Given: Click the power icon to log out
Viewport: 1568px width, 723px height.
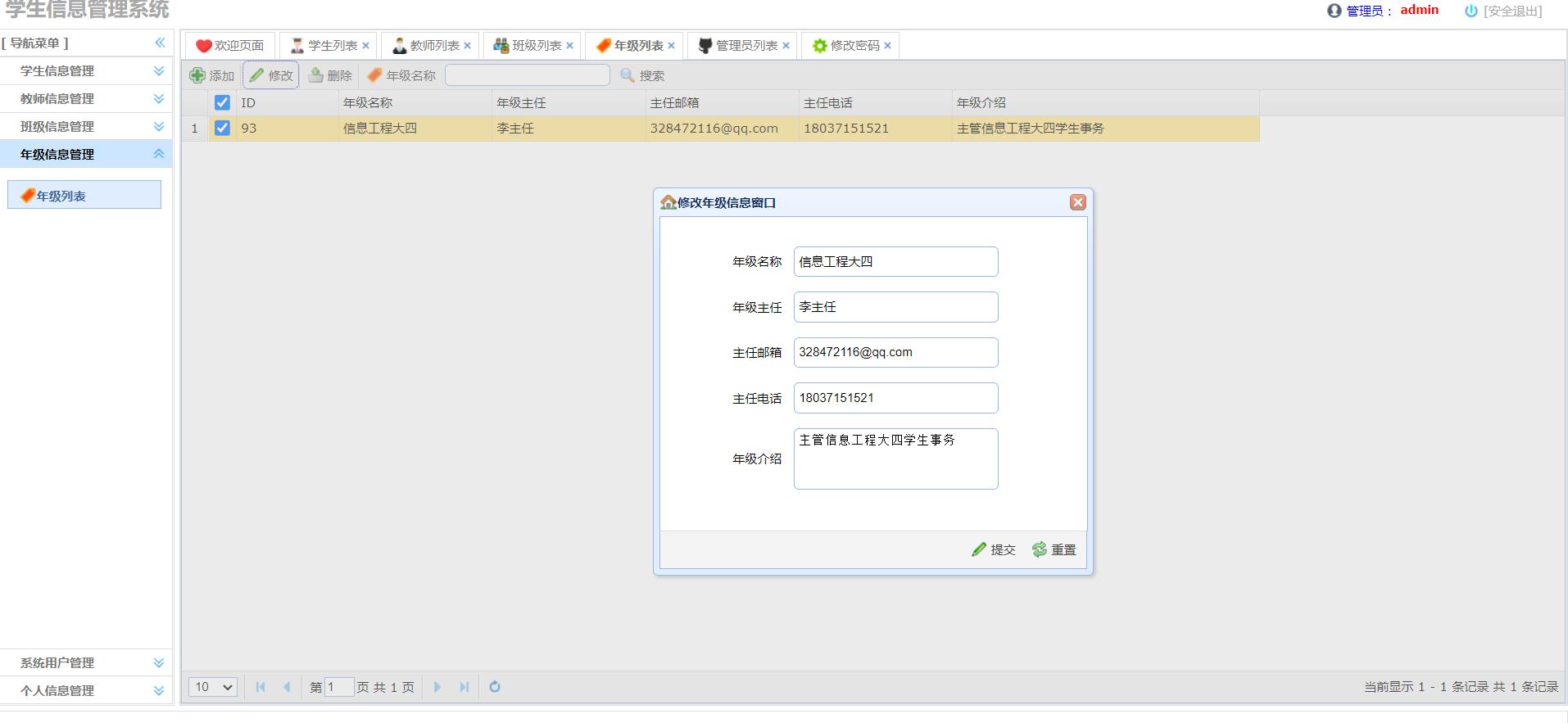Looking at the screenshot, I should pos(1471,11).
